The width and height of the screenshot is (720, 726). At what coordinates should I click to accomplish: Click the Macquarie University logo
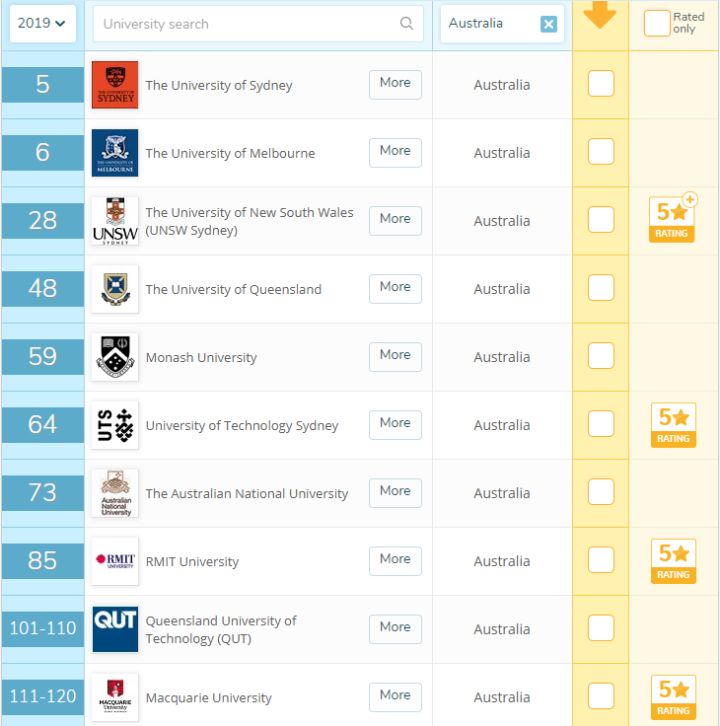point(115,697)
